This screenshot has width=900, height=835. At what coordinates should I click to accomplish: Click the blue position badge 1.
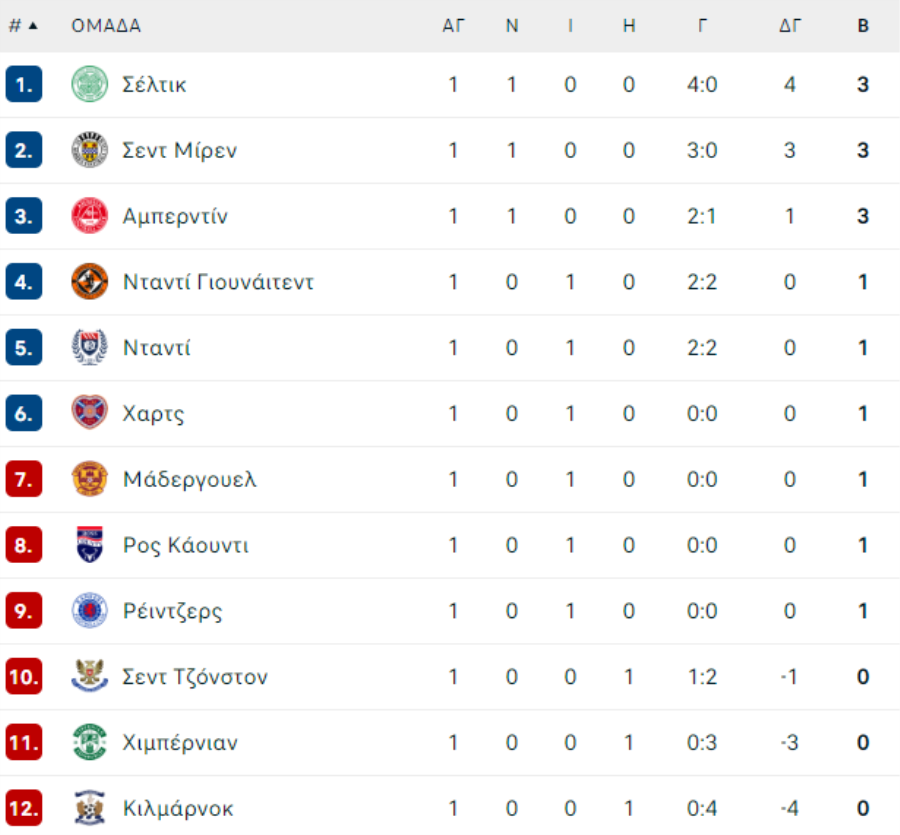tap(24, 84)
